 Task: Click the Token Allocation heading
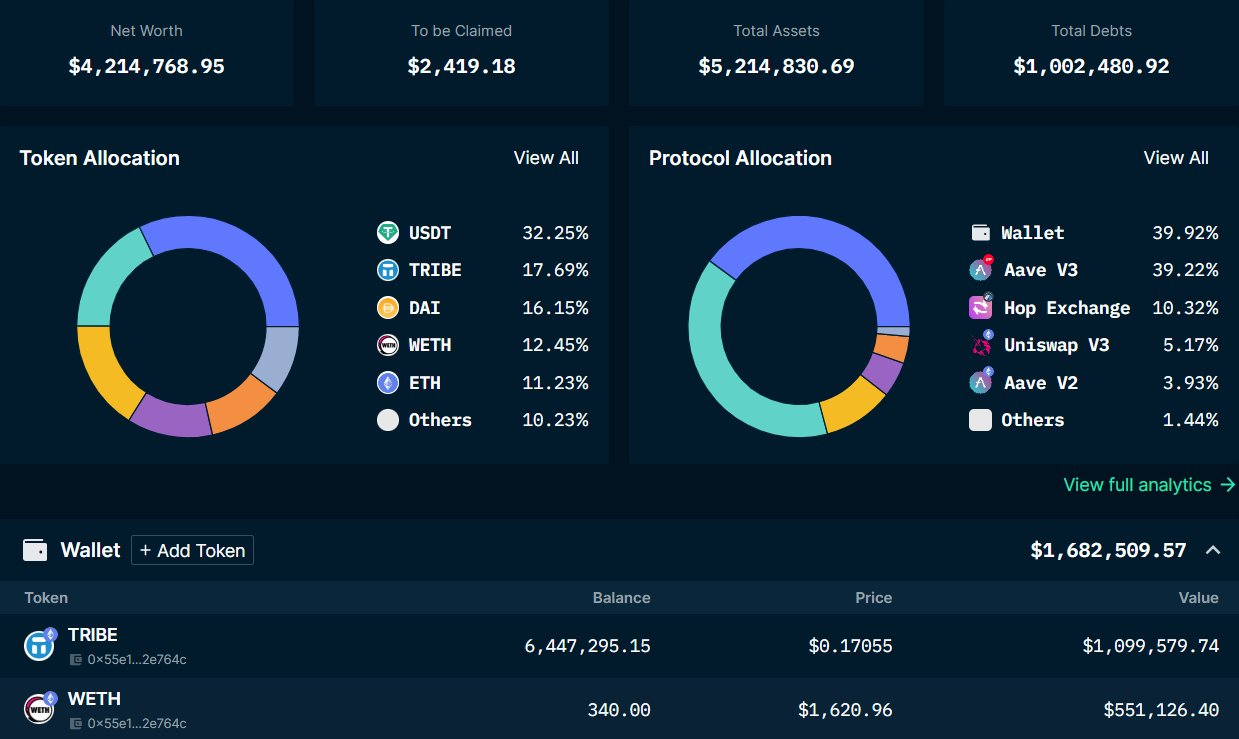pyautogui.click(x=100, y=158)
